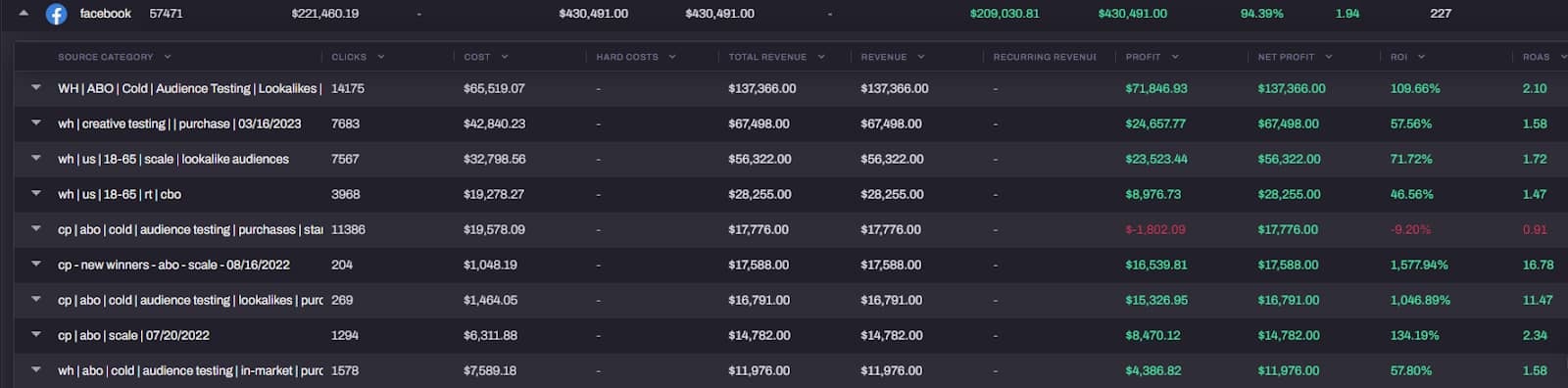The image size is (1568, 388).
Task: Select the facebook source name
Action: 106,14
